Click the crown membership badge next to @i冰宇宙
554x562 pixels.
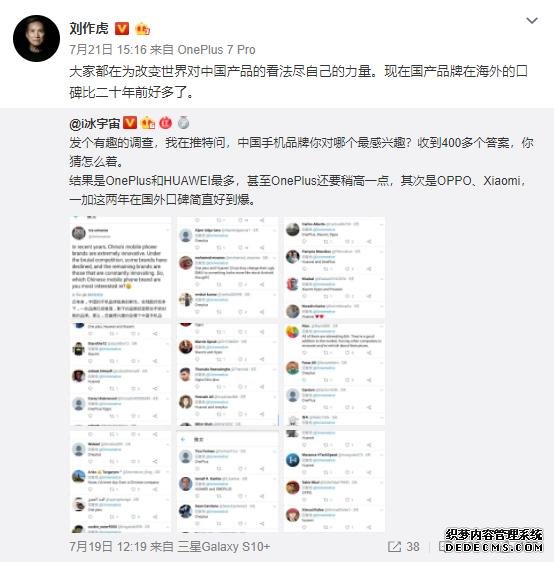(x=148, y=123)
